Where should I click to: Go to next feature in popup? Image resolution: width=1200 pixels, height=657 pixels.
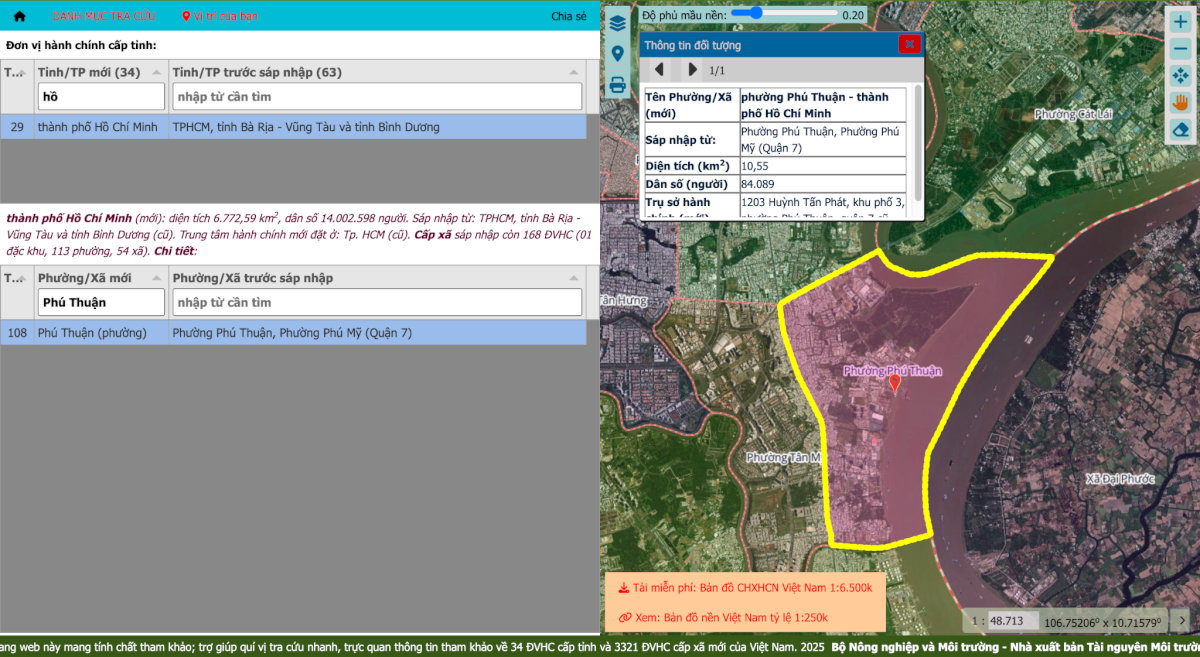pos(692,70)
